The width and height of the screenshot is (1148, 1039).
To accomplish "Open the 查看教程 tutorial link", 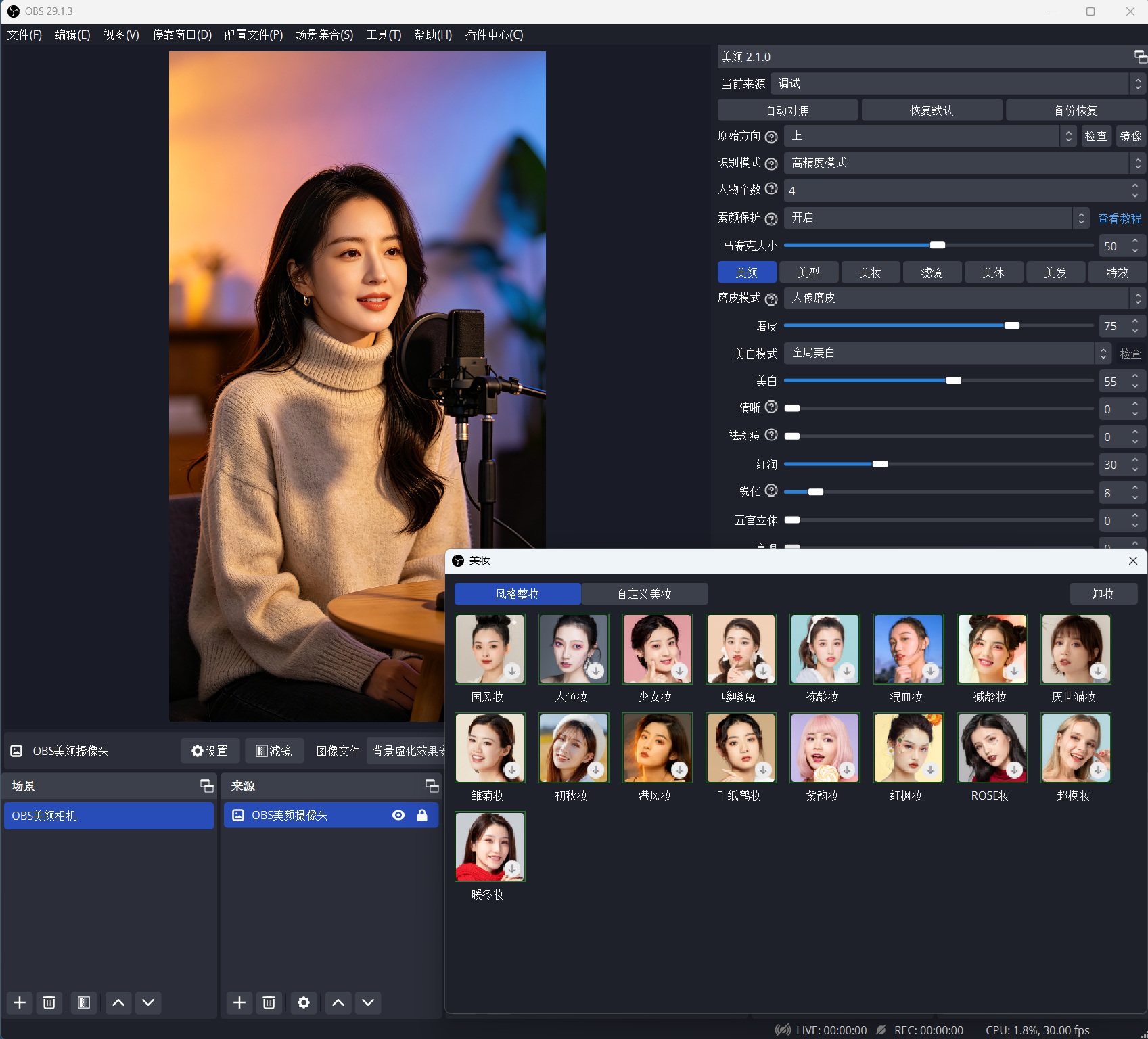I will coord(1120,218).
